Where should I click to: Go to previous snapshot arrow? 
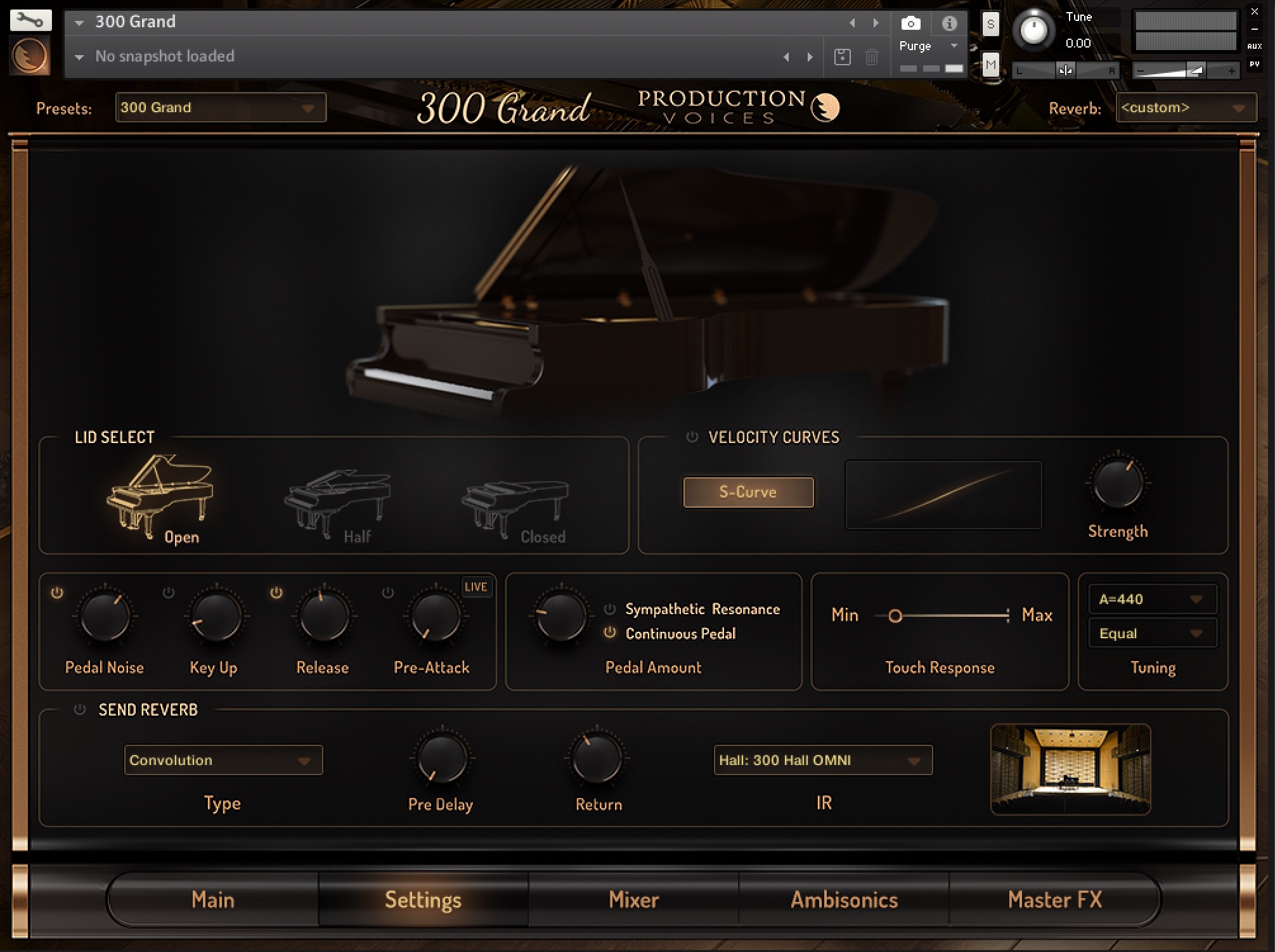click(x=786, y=57)
